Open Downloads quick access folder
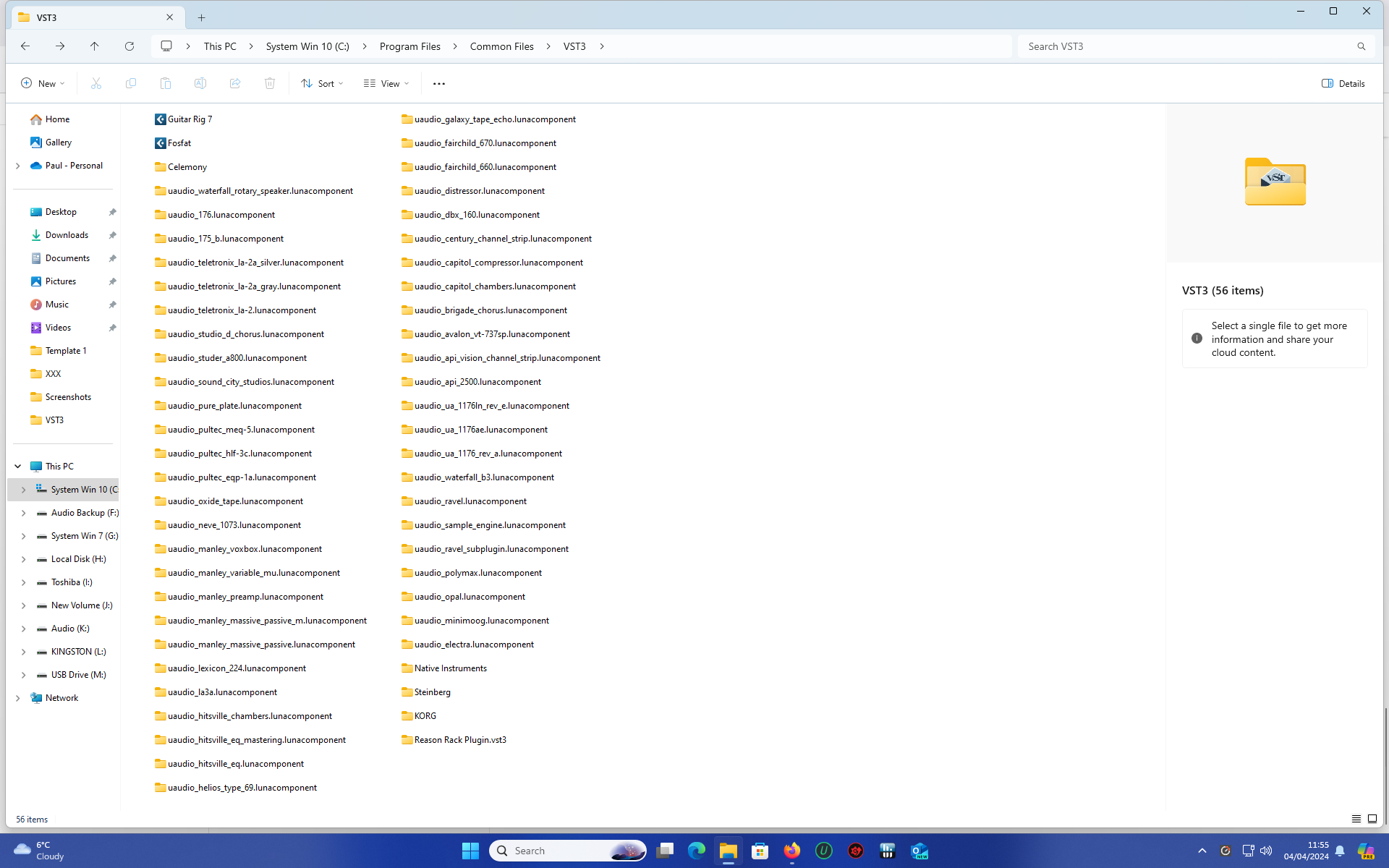 point(67,235)
